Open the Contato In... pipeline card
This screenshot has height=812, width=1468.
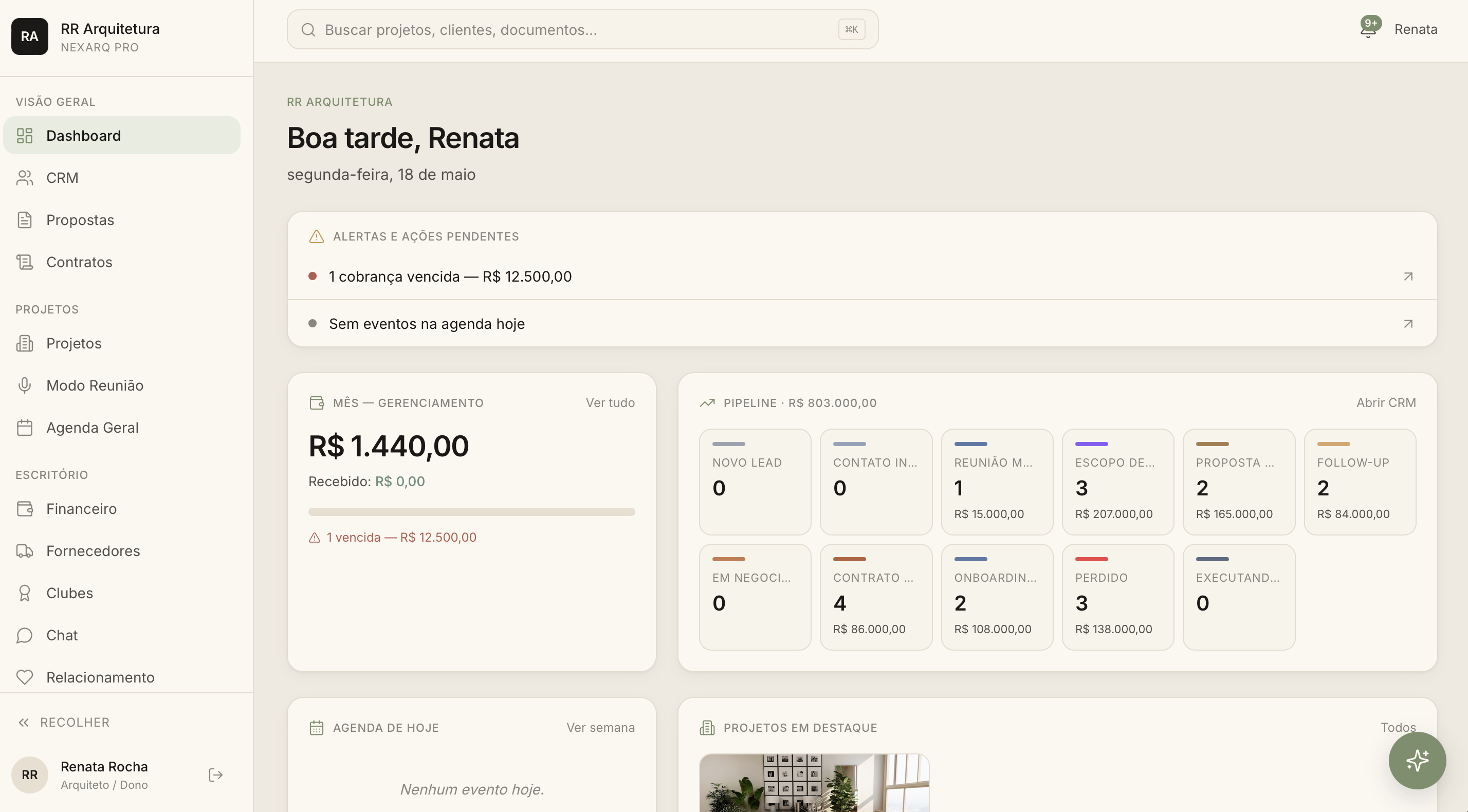[876, 482]
